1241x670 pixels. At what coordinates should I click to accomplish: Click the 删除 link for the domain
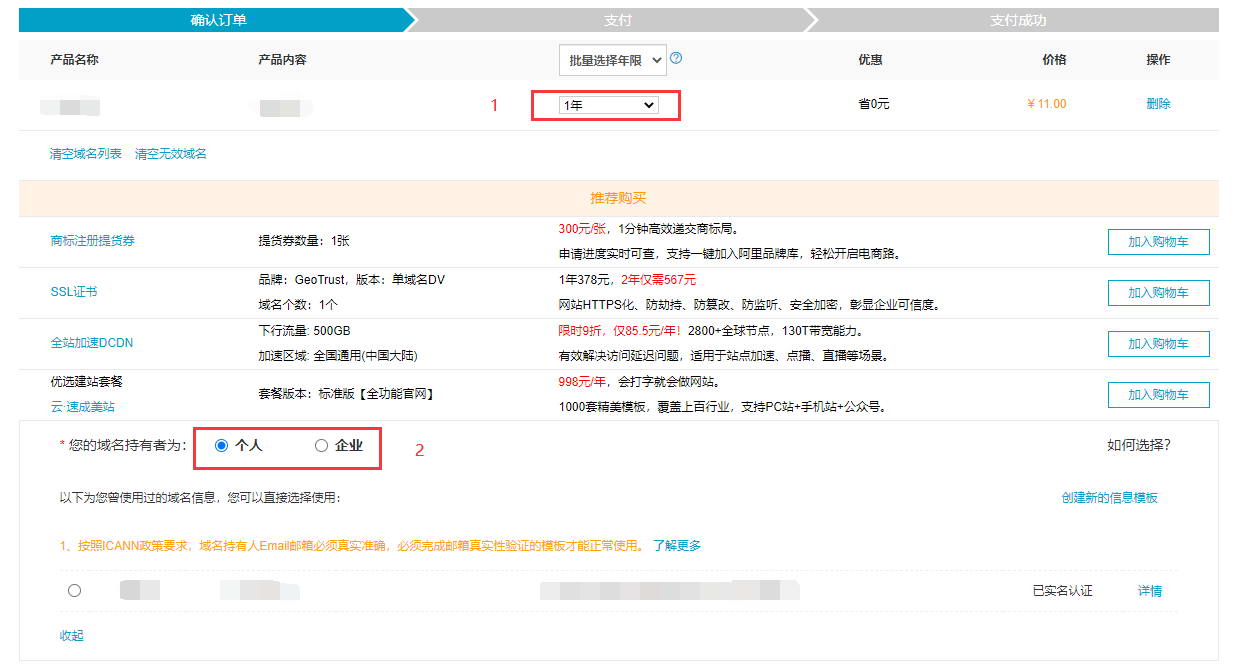click(x=1158, y=104)
